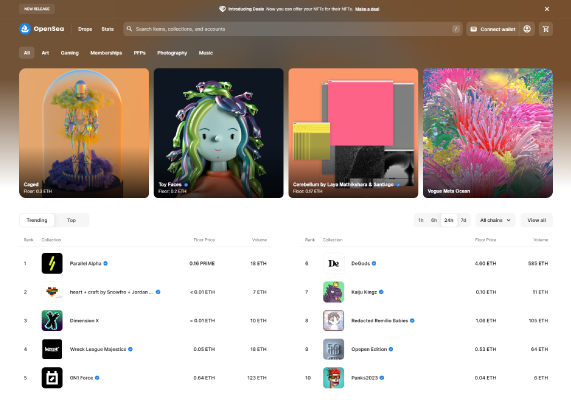Click the Redacted Remilio Babies name
Image resolution: width=571 pixels, height=400 pixels.
[379, 321]
